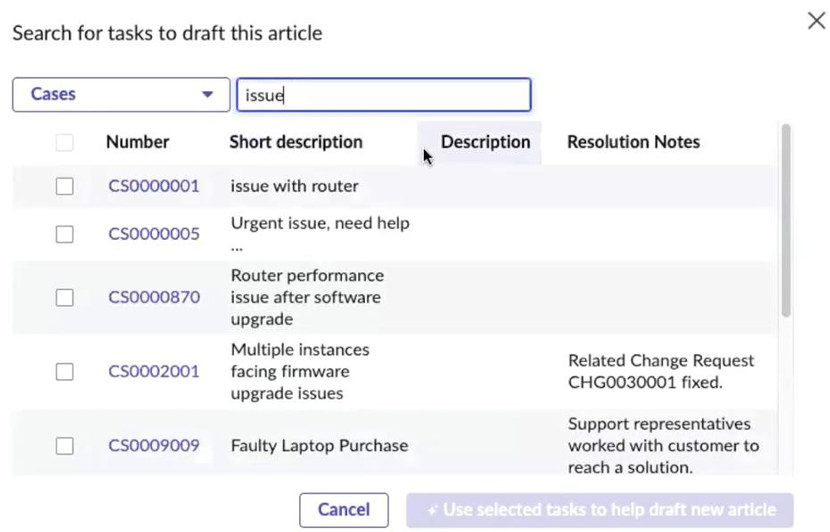830x532 pixels.
Task: Close the search tasks dialog
Action: [816, 21]
